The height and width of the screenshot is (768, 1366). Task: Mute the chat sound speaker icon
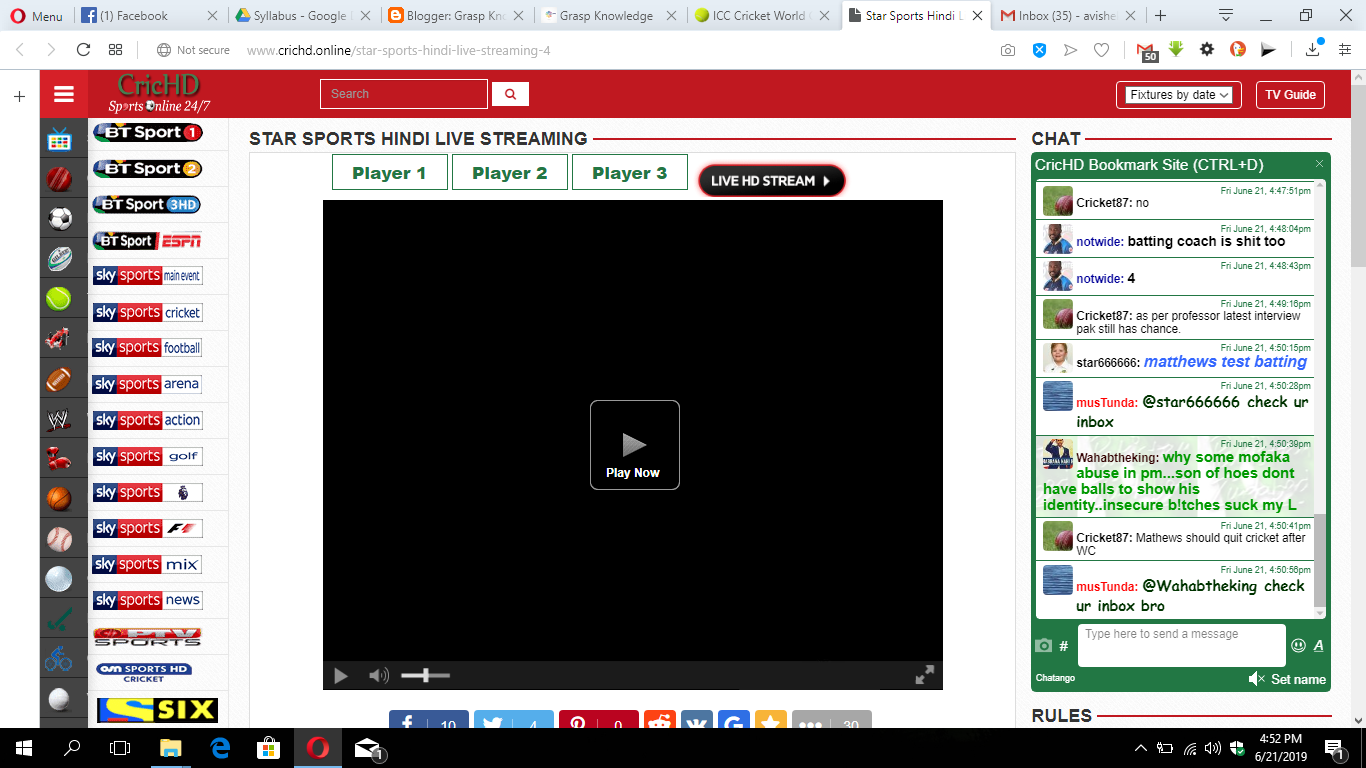click(1257, 679)
